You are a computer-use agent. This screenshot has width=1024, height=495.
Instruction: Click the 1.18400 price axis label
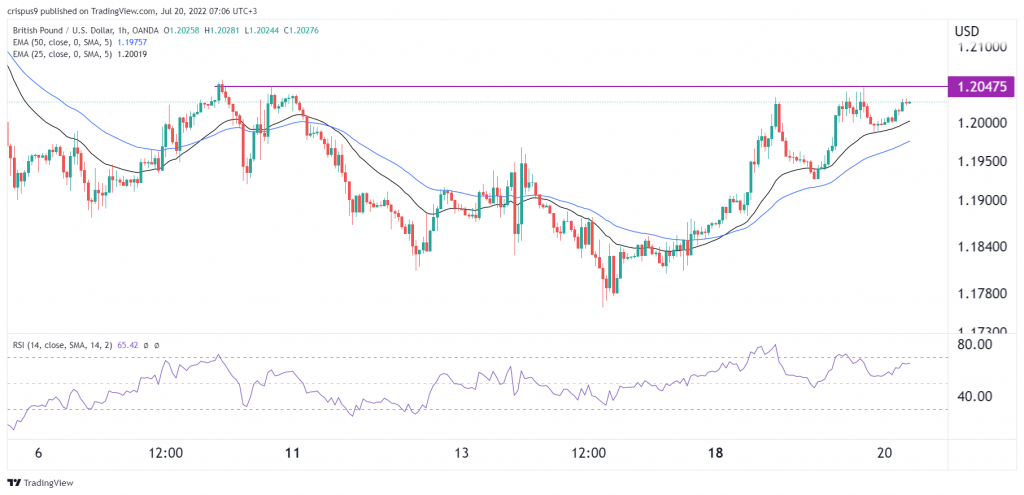984,247
